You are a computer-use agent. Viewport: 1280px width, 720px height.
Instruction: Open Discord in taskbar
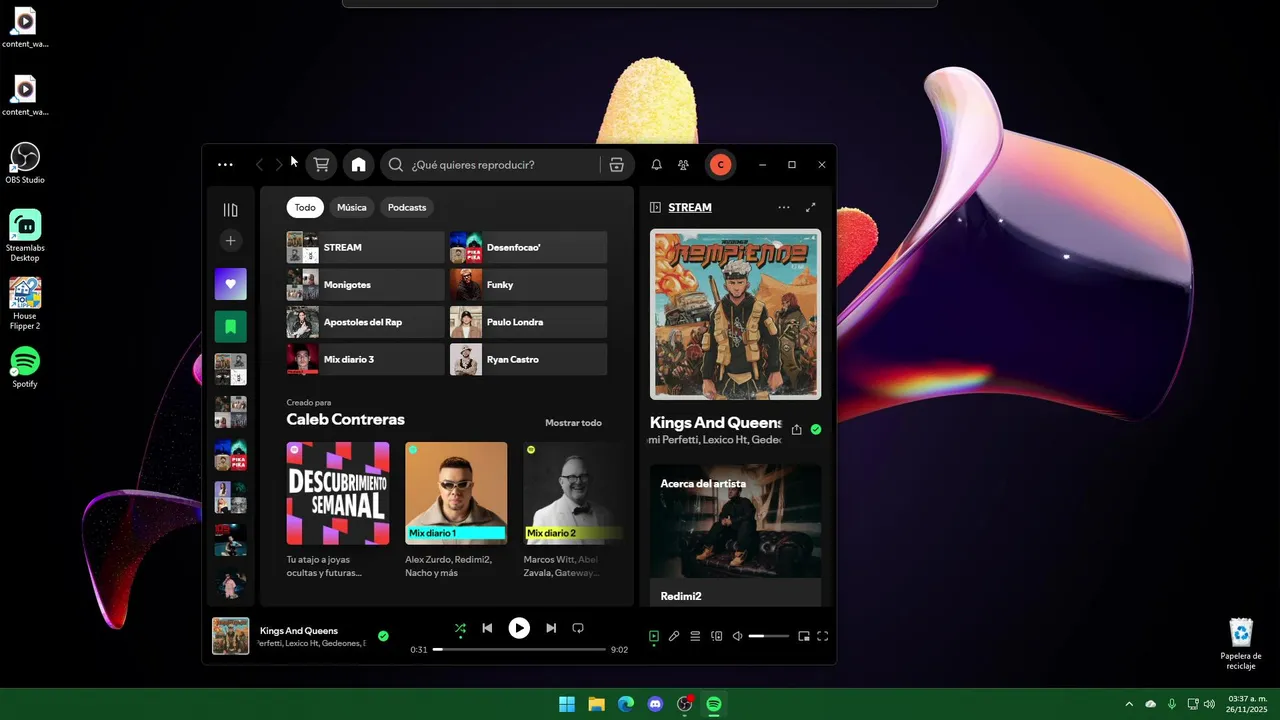tap(655, 704)
